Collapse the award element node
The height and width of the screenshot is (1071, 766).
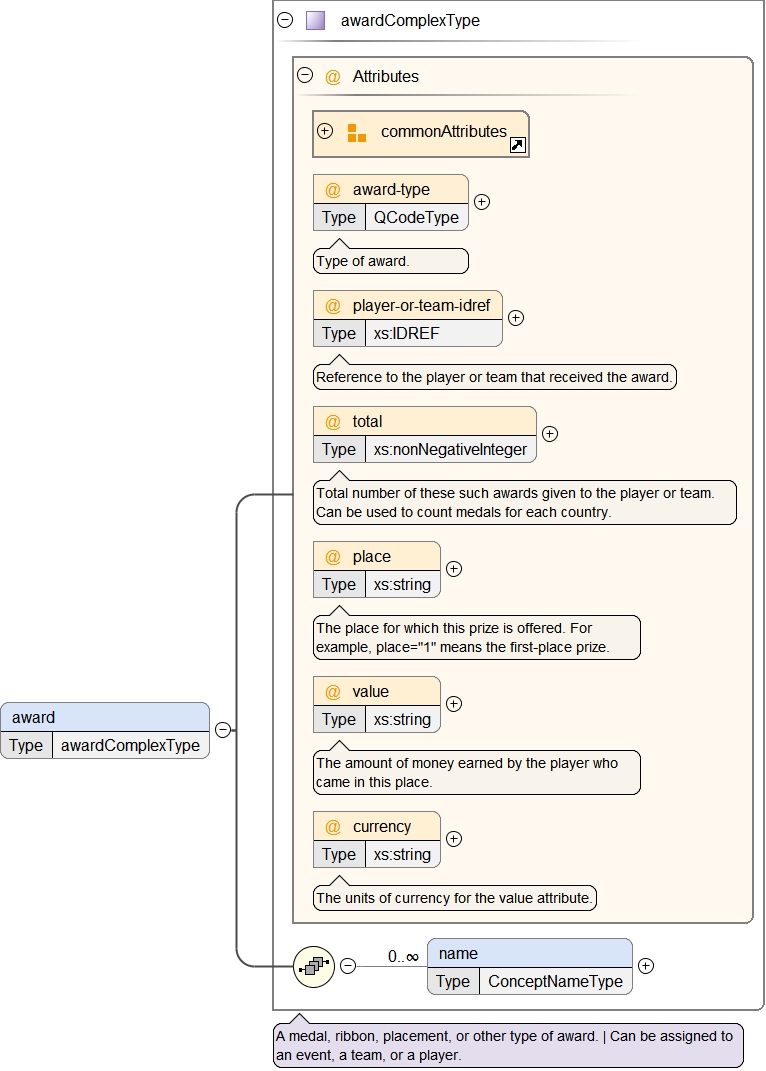coord(223,730)
